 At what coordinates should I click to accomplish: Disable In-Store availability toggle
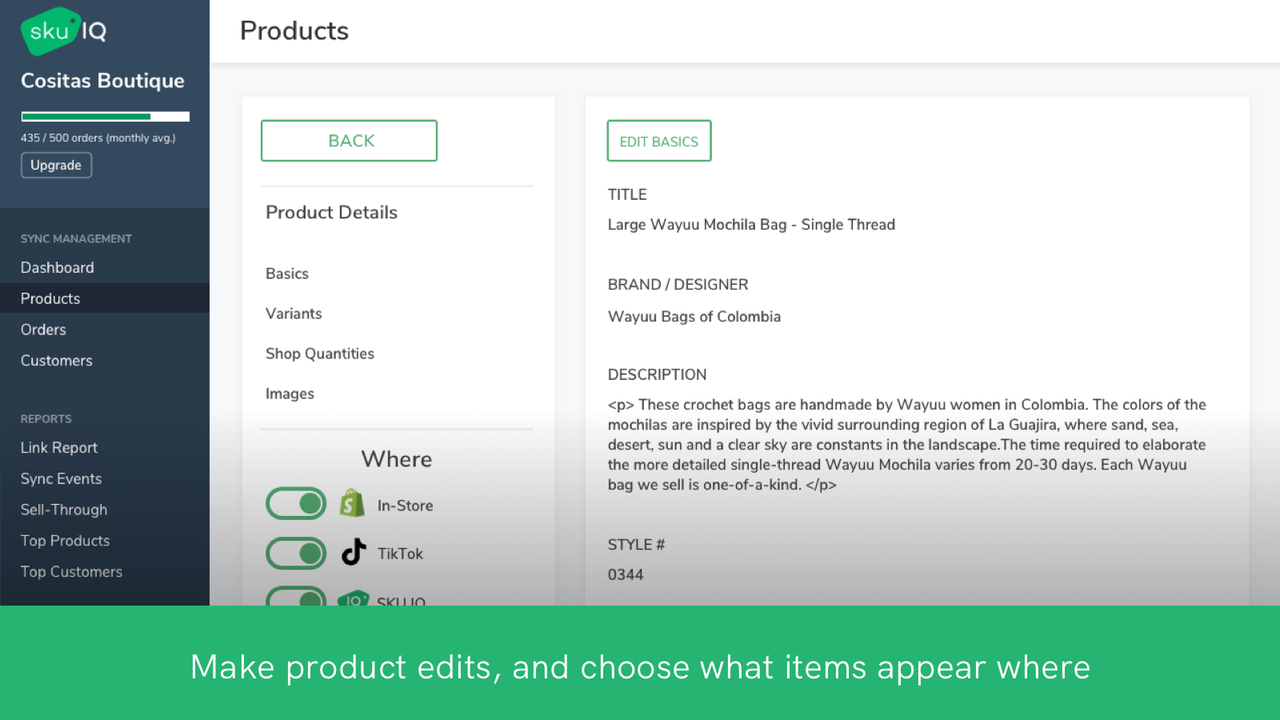tap(295, 503)
